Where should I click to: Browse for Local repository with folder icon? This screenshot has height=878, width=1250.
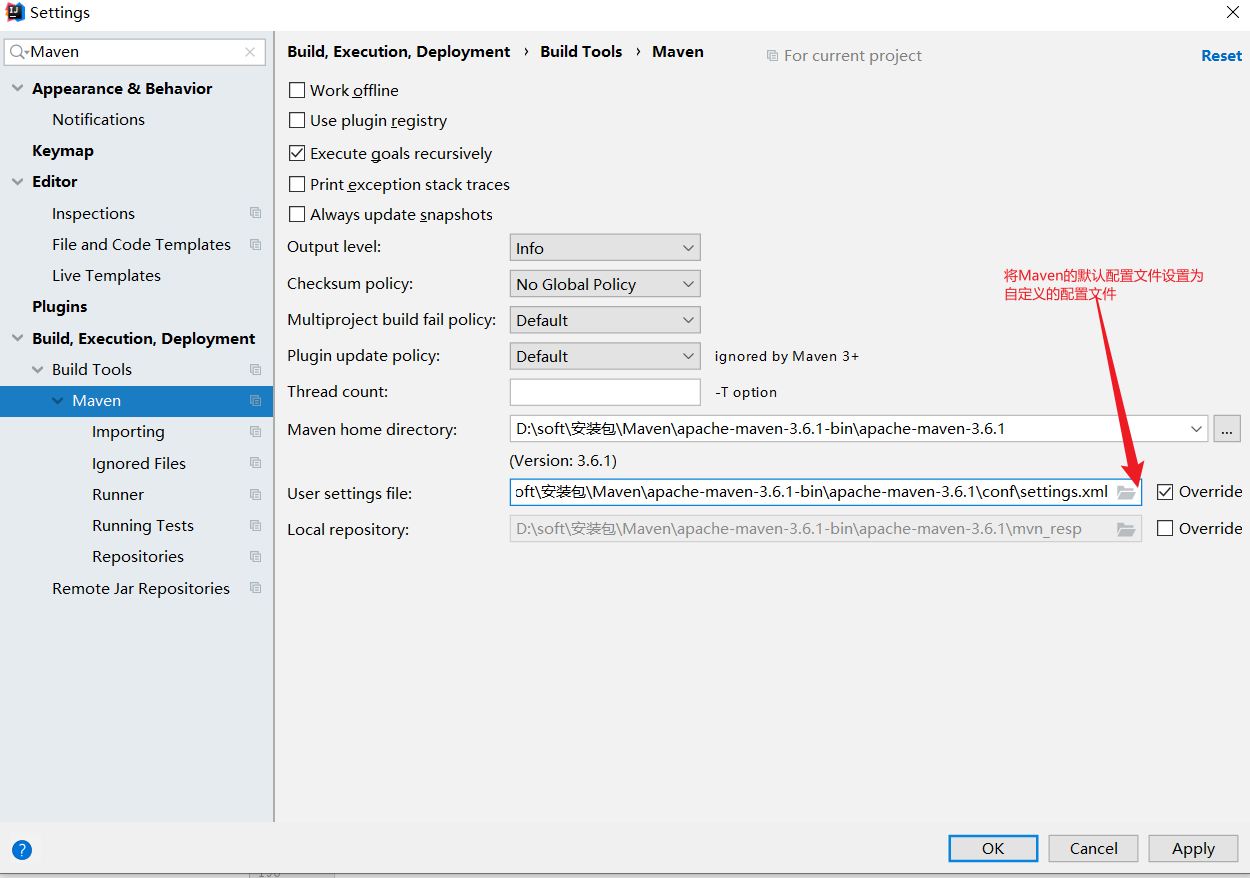click(x=1126, y=529)
